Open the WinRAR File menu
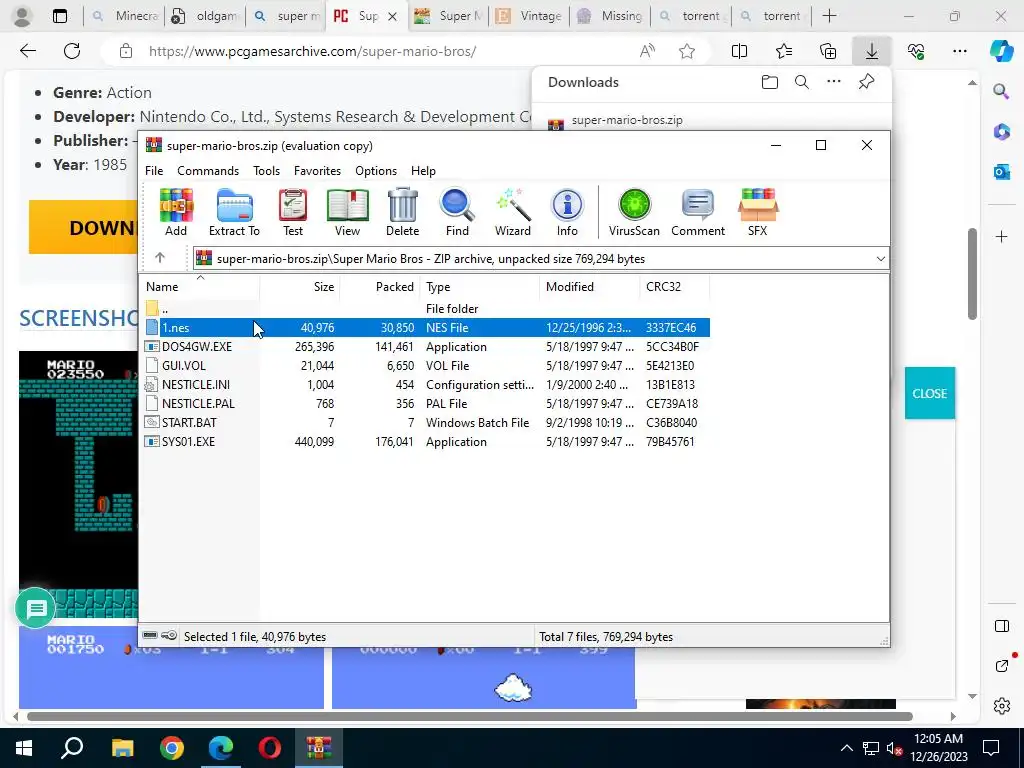 point(154,170)
